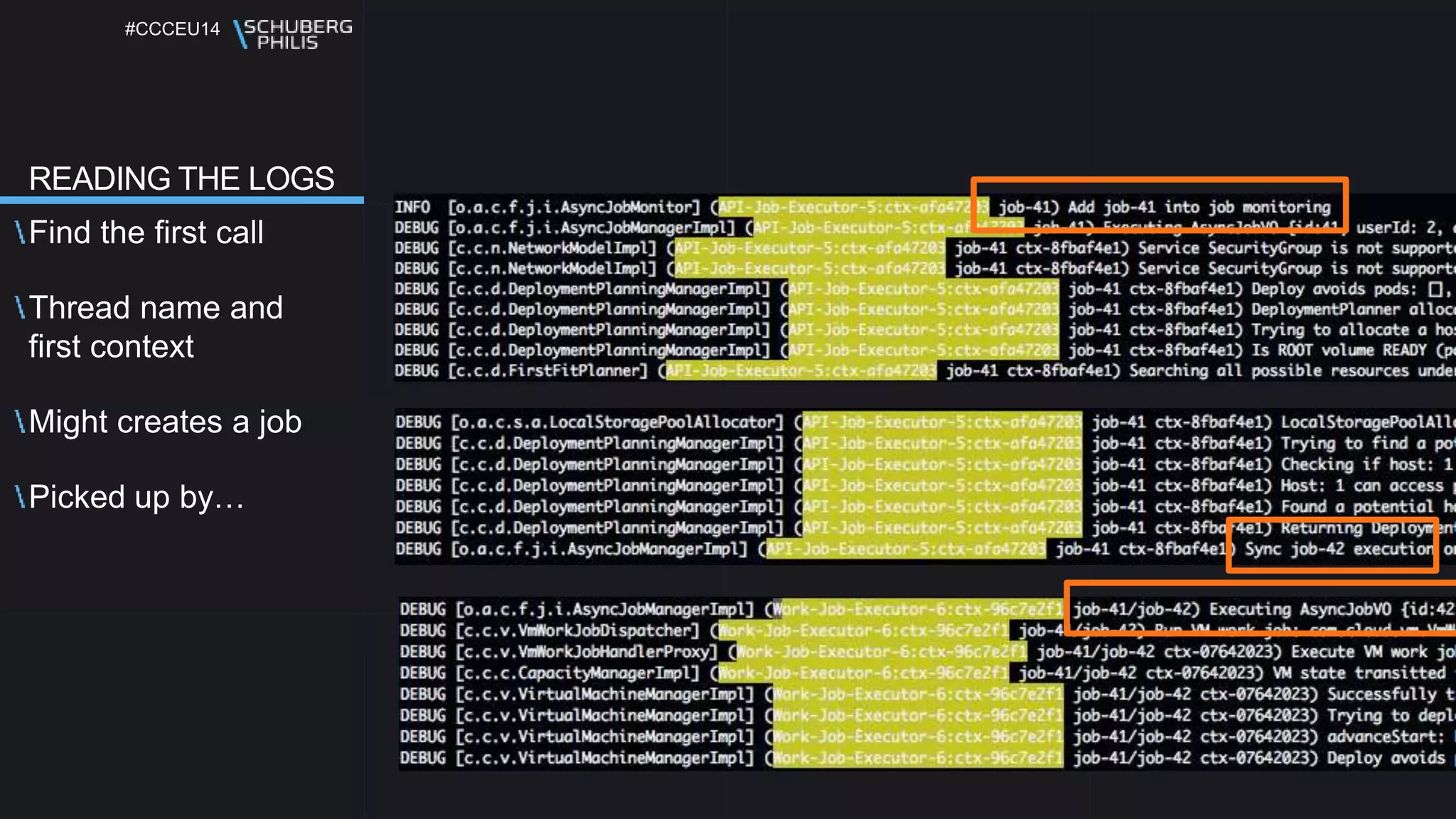Select the 'Found a potential h' log line

pos(926,507)
